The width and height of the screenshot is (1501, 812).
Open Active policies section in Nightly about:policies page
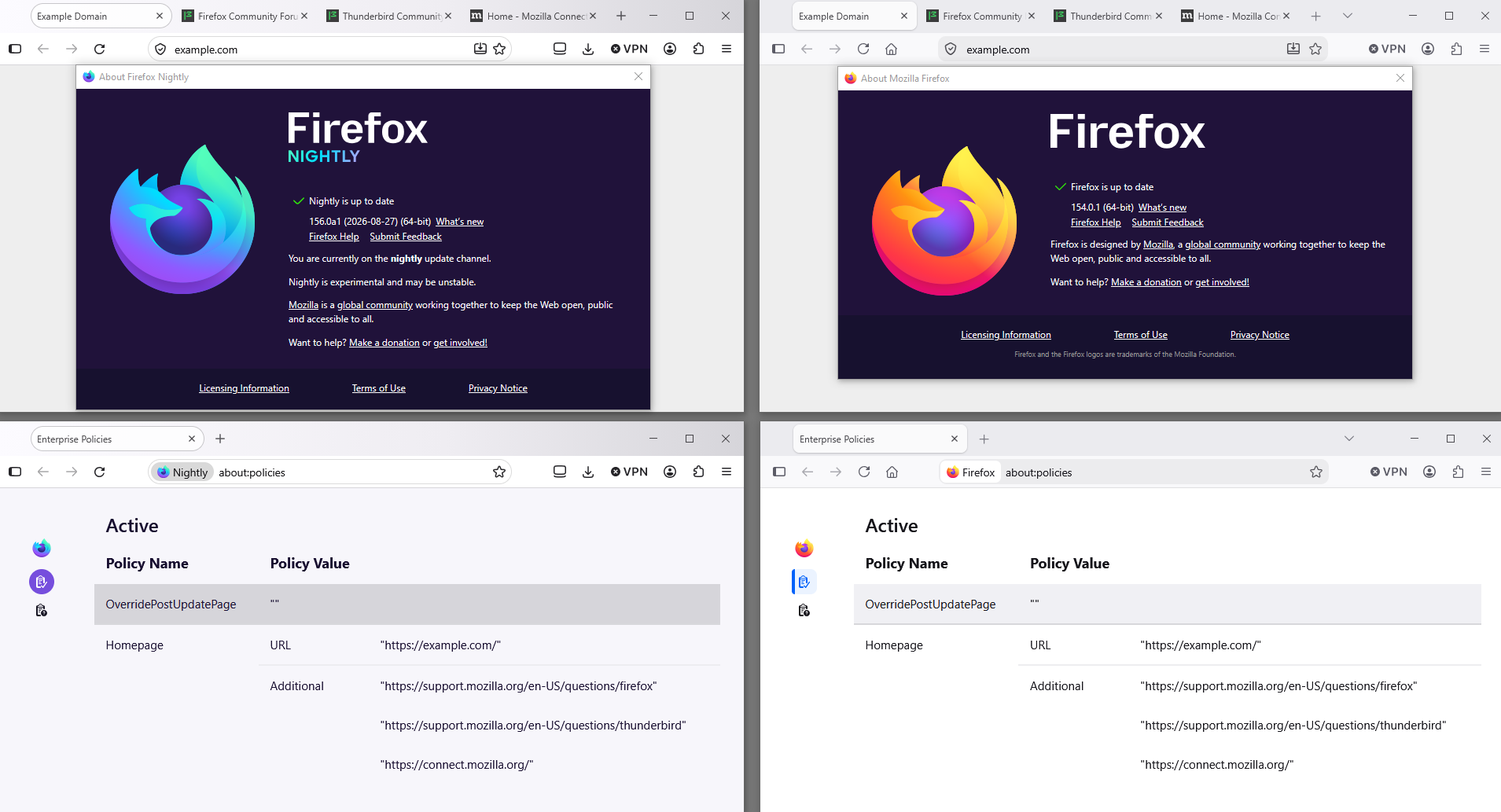click(42, 582)
